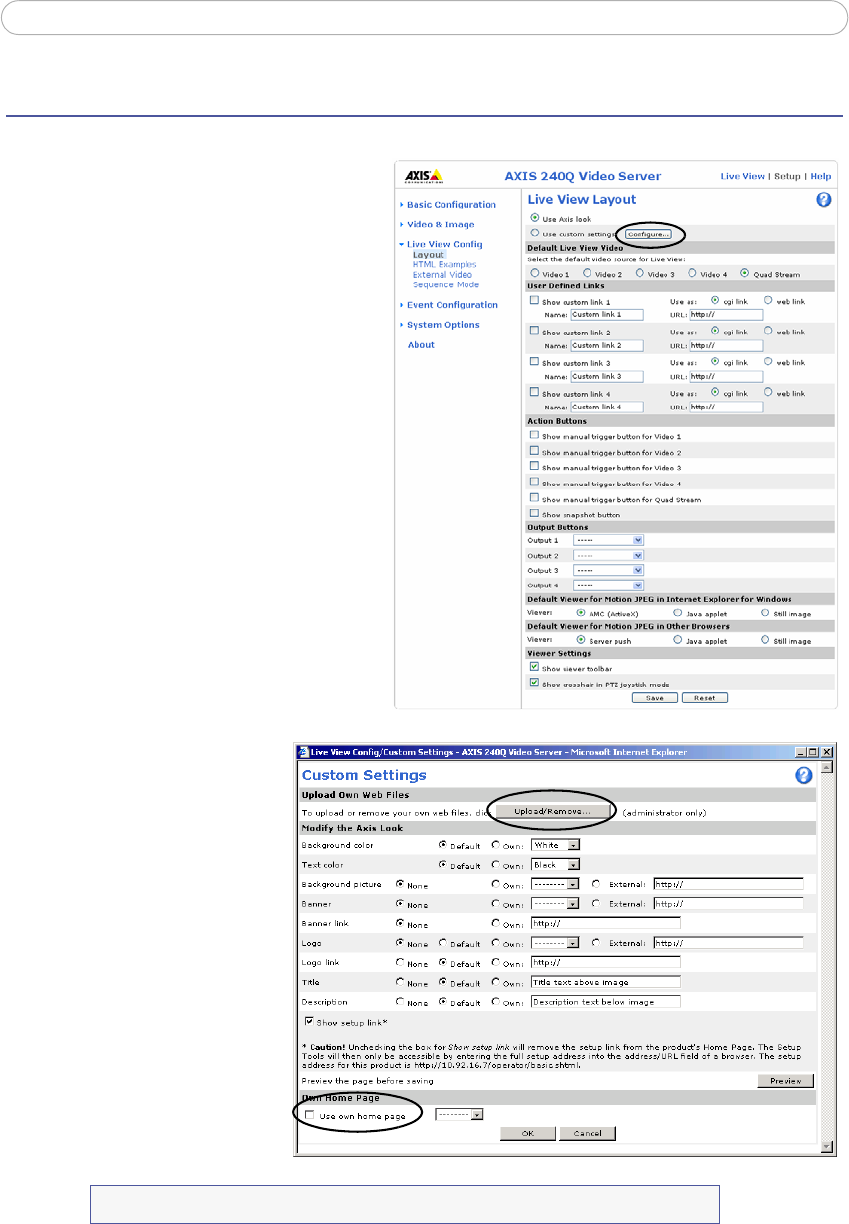
Task: Open help icon in Custom Settings window
Action: point(802,775)
